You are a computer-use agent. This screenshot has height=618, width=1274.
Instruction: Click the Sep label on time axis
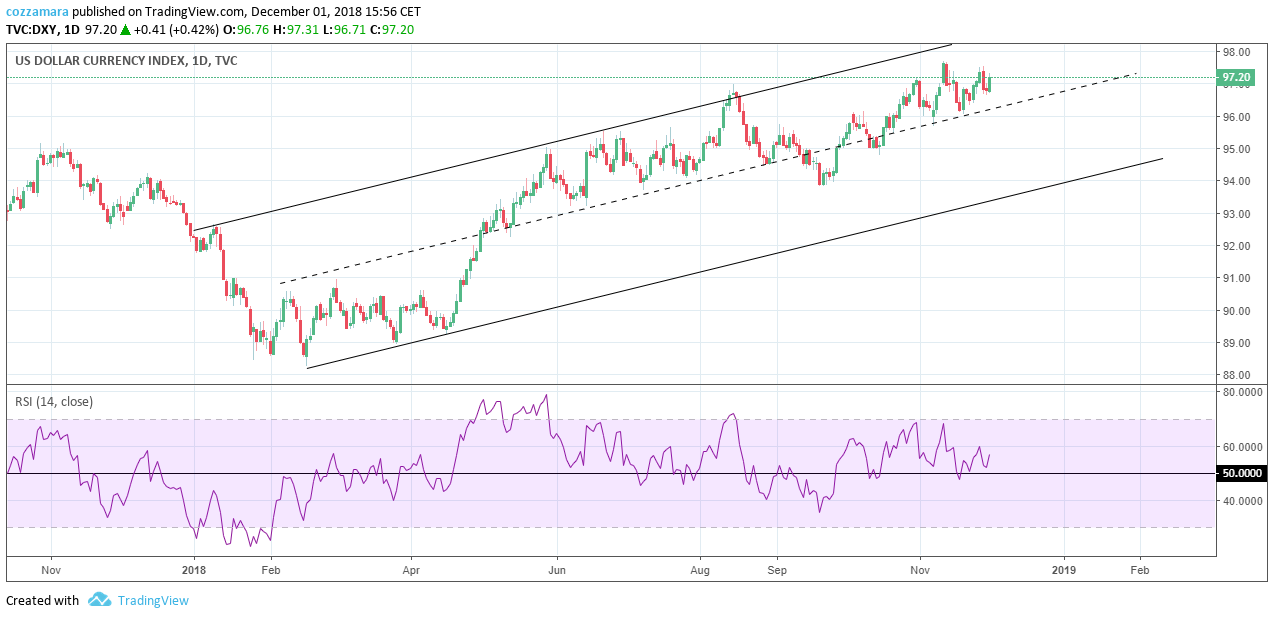click(777, 569)
